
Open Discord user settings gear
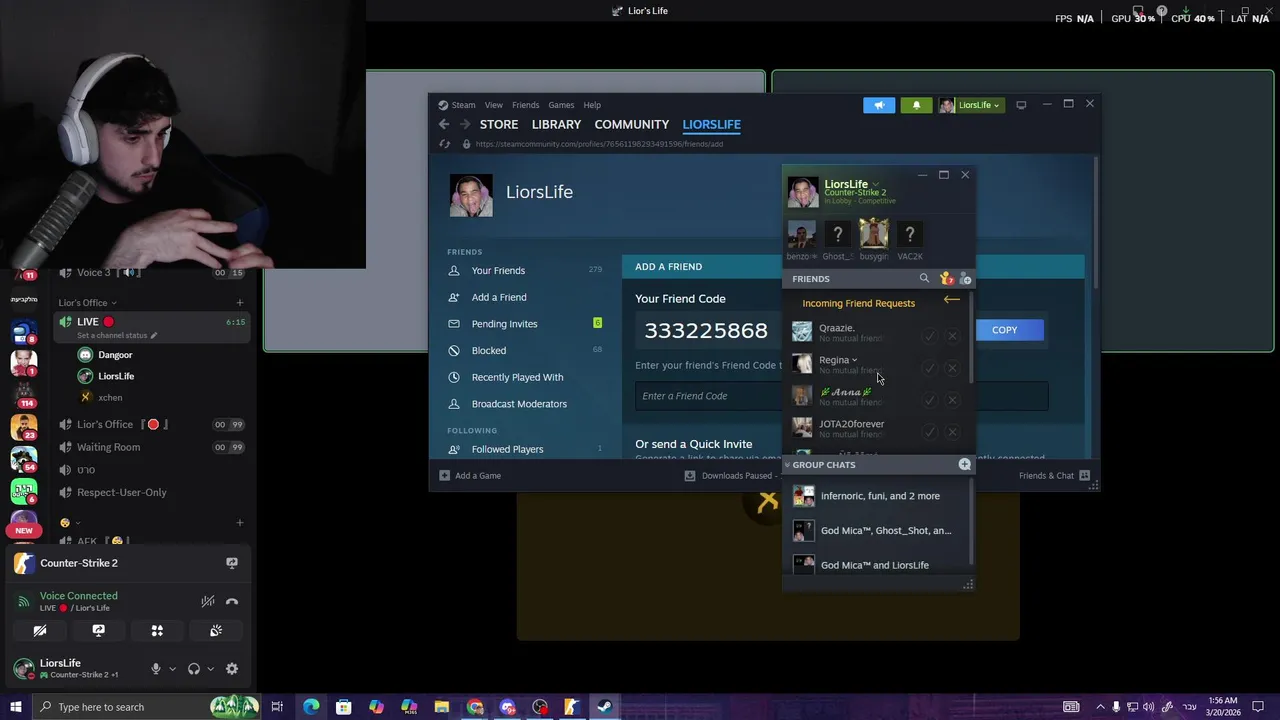(x=232, y=669)
